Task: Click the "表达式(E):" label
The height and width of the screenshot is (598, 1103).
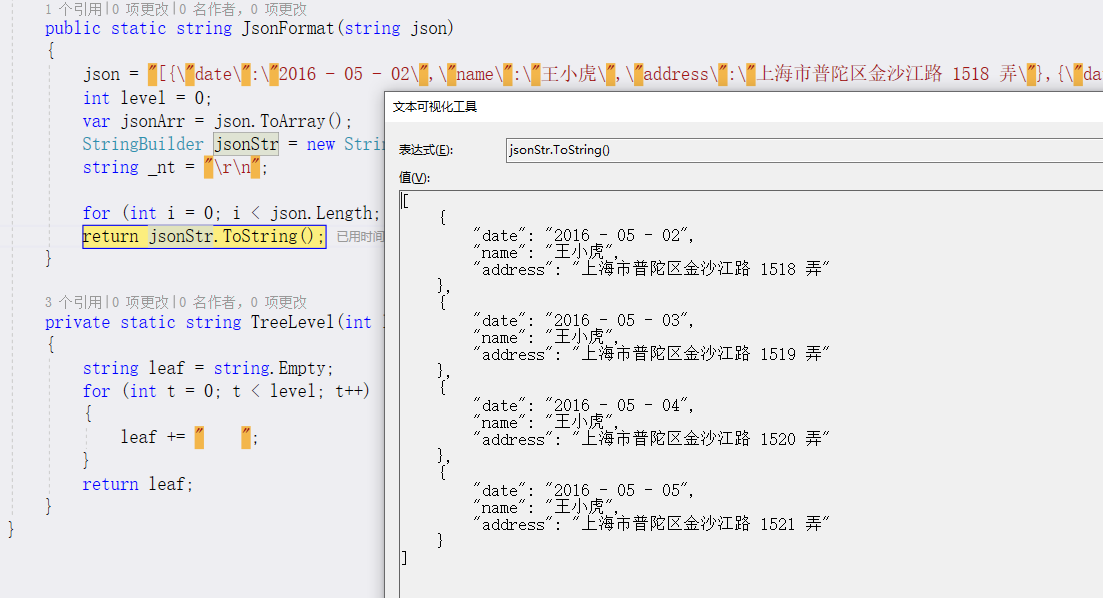Action: (426, 150)
